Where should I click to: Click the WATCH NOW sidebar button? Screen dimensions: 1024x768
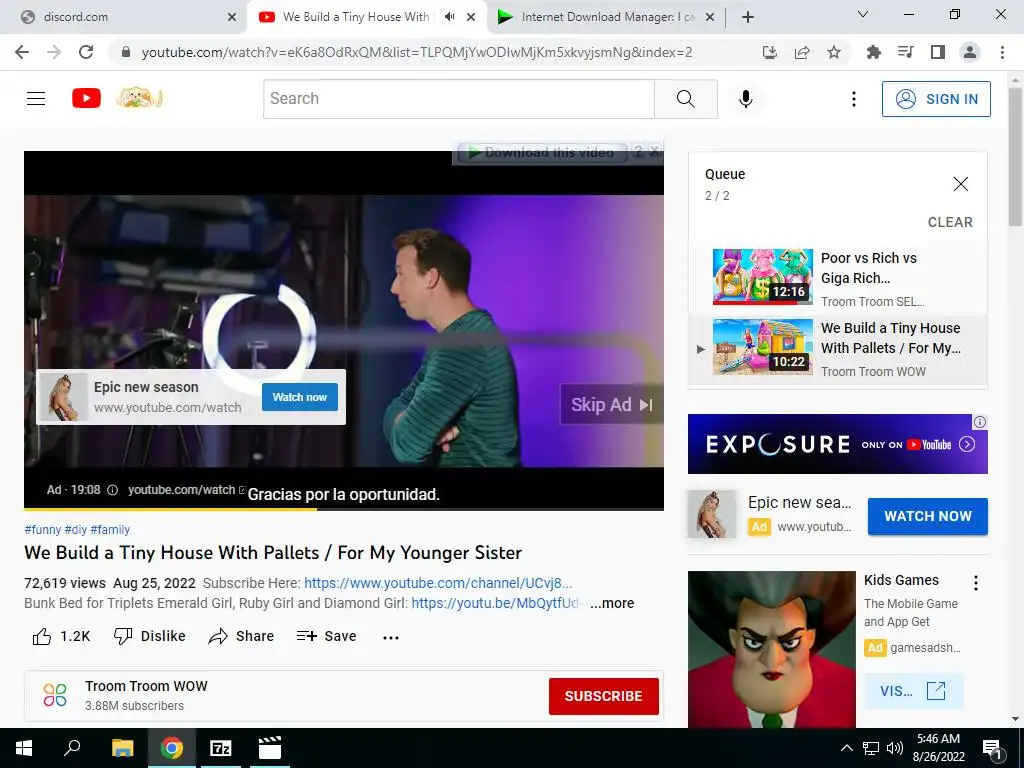927,516
